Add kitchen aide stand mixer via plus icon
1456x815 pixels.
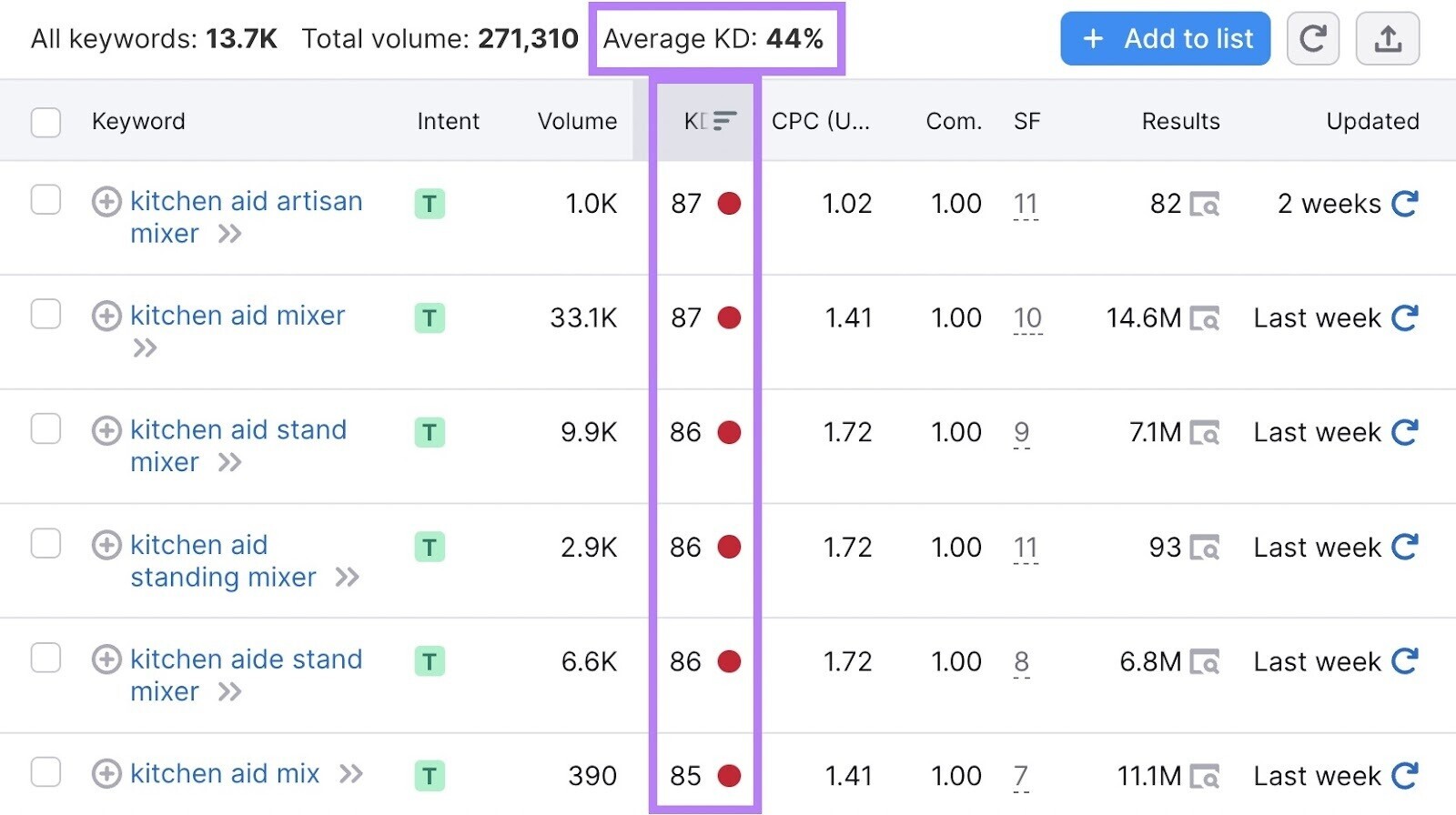(106, 659)
